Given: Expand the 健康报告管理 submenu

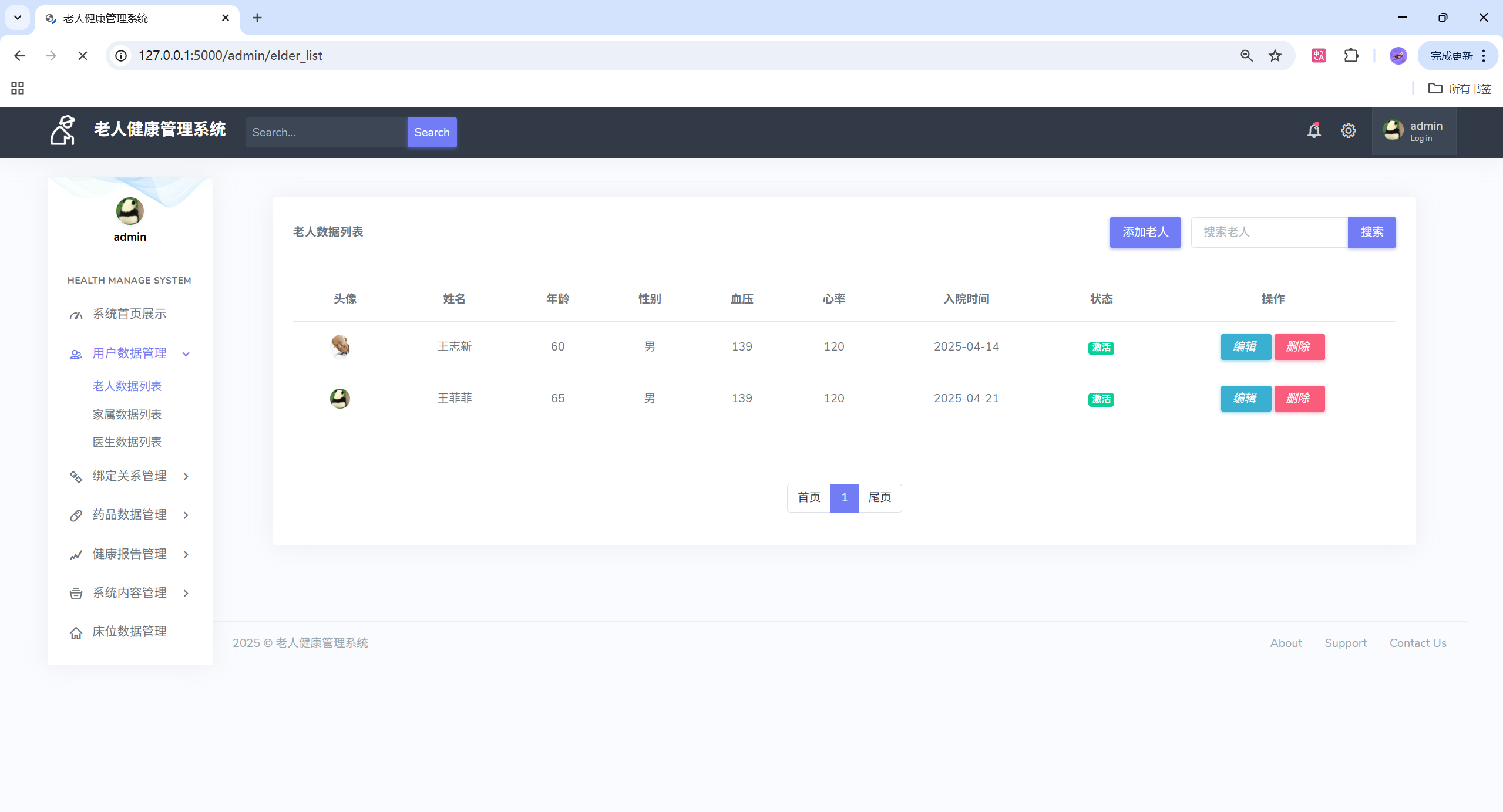Looking at the screenshot, I should (x=186, y=554).
